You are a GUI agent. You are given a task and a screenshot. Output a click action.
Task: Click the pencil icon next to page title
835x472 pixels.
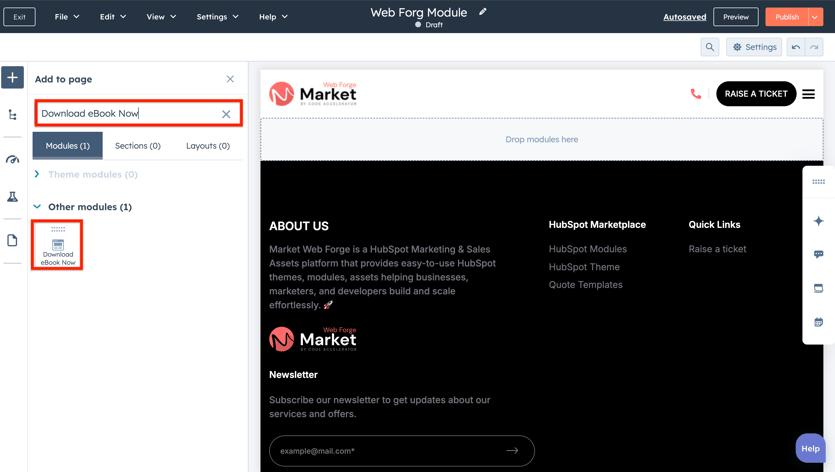(x=483, y=12)
